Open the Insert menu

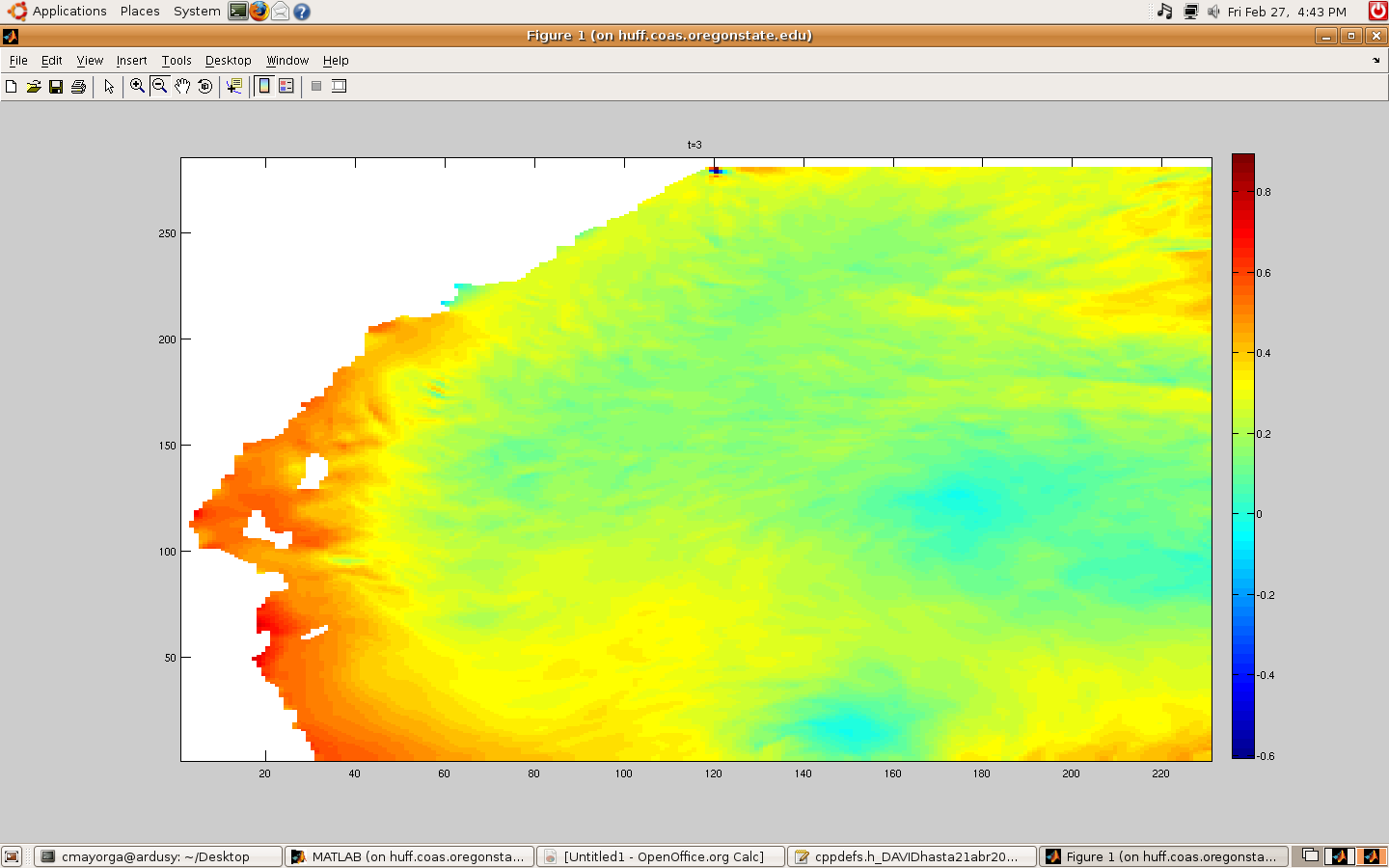[131, 61]
